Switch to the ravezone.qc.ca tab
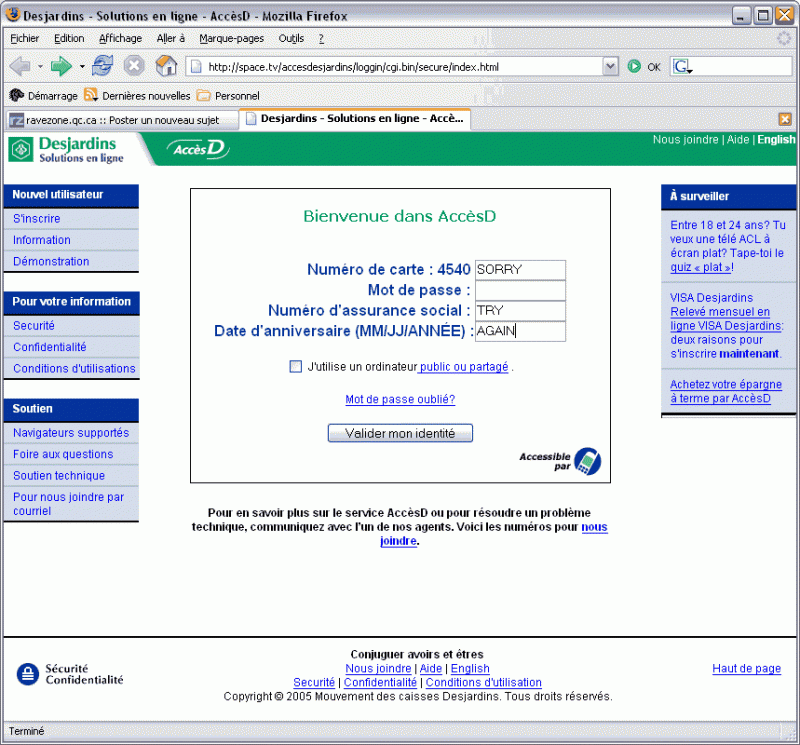Screen dimensions: 800x745 (x=122, y=120)
